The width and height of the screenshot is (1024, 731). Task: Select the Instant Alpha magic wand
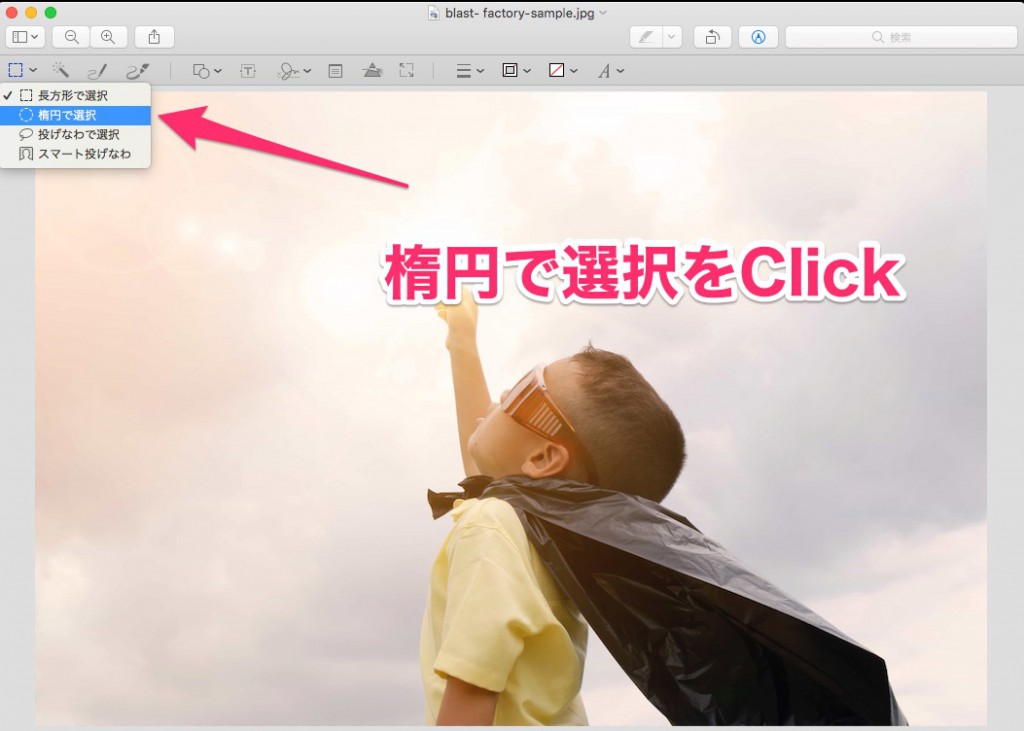coord(61,71)
